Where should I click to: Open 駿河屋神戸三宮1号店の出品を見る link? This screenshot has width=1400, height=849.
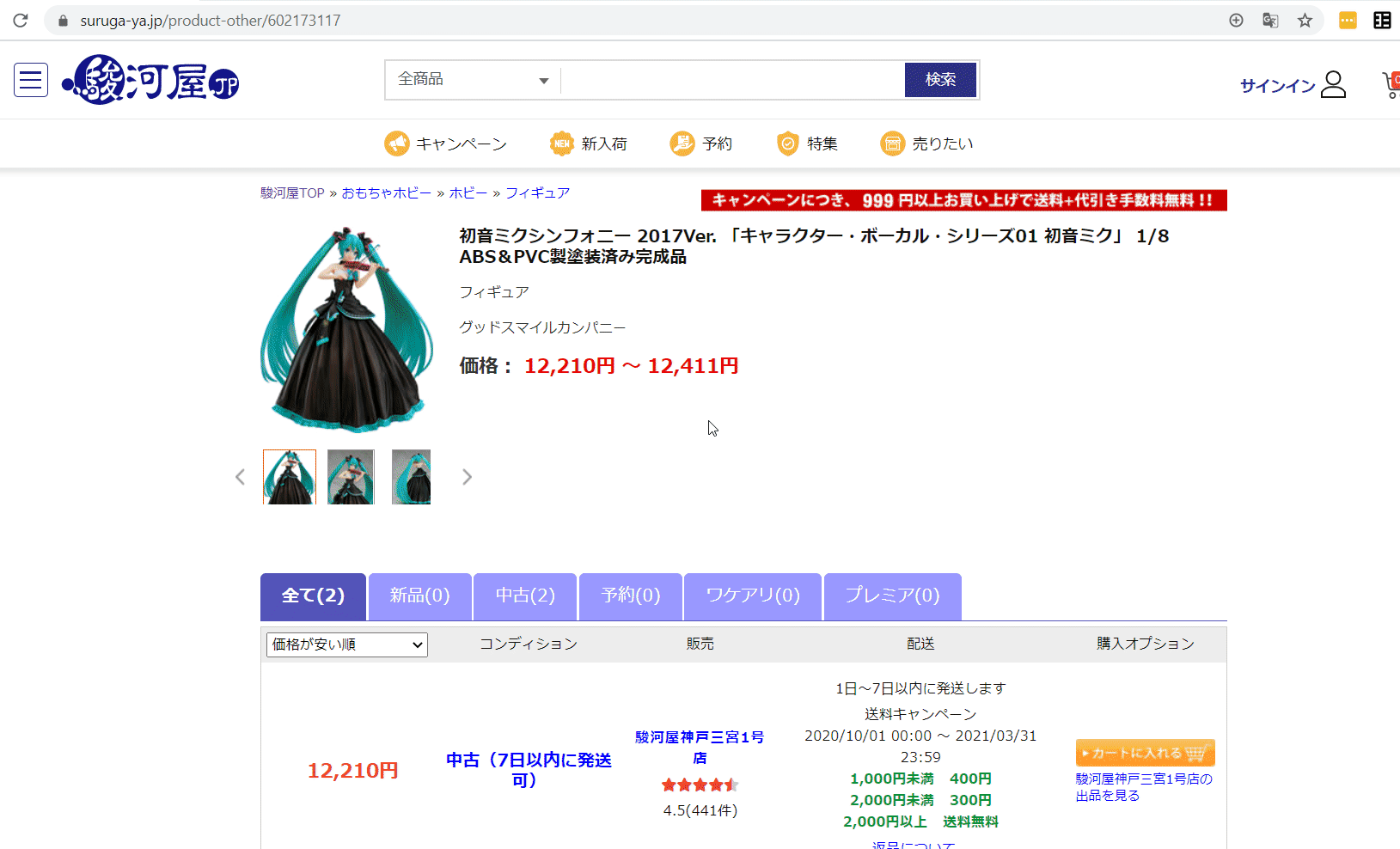pos(1144,787)
